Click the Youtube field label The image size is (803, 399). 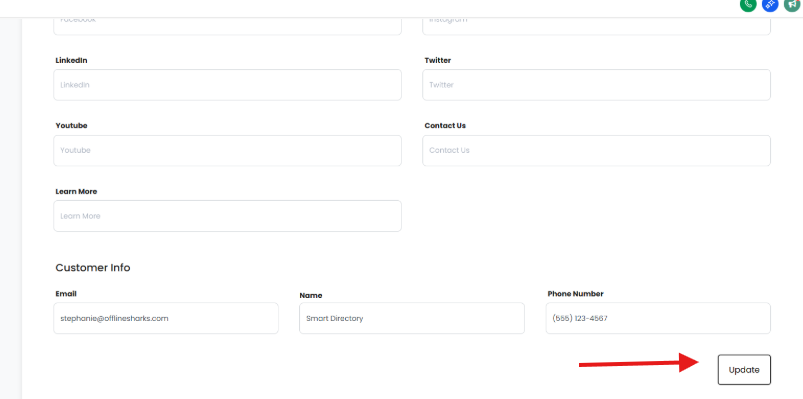[71, 126]
